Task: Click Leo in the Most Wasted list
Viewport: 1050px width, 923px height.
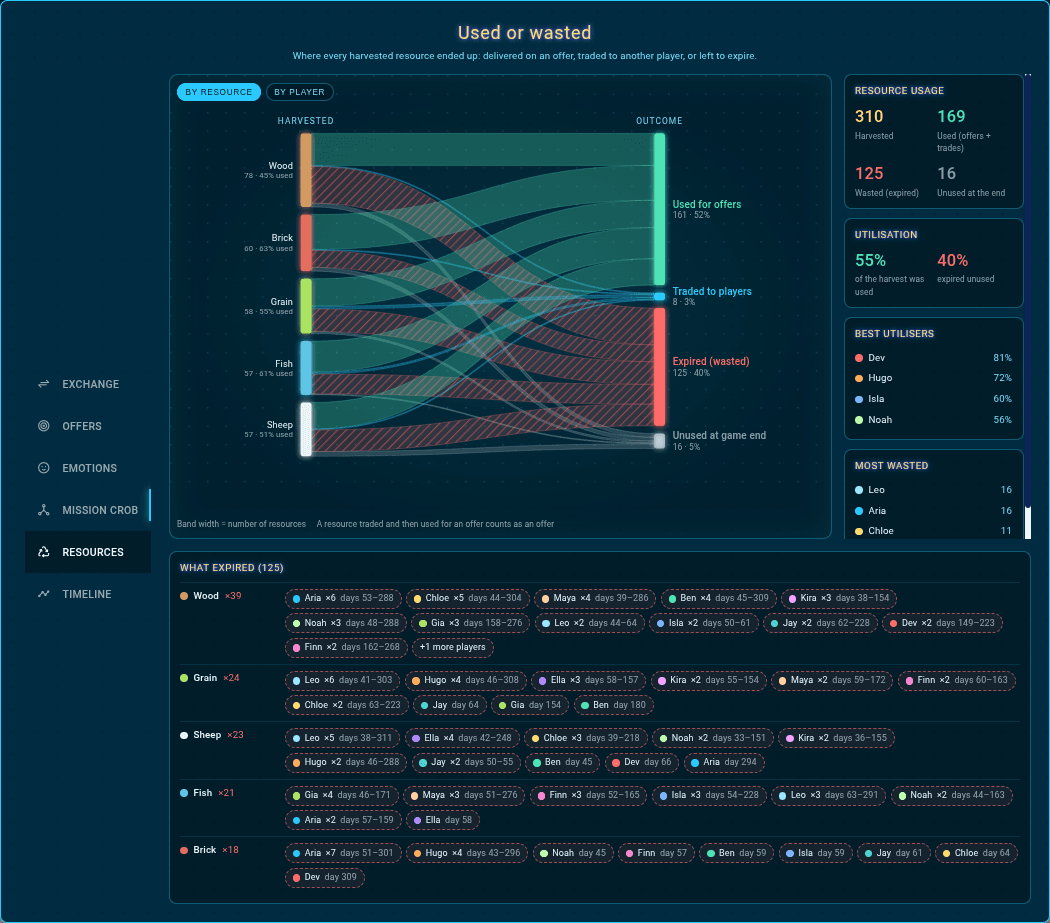Action: pos(933,490)
